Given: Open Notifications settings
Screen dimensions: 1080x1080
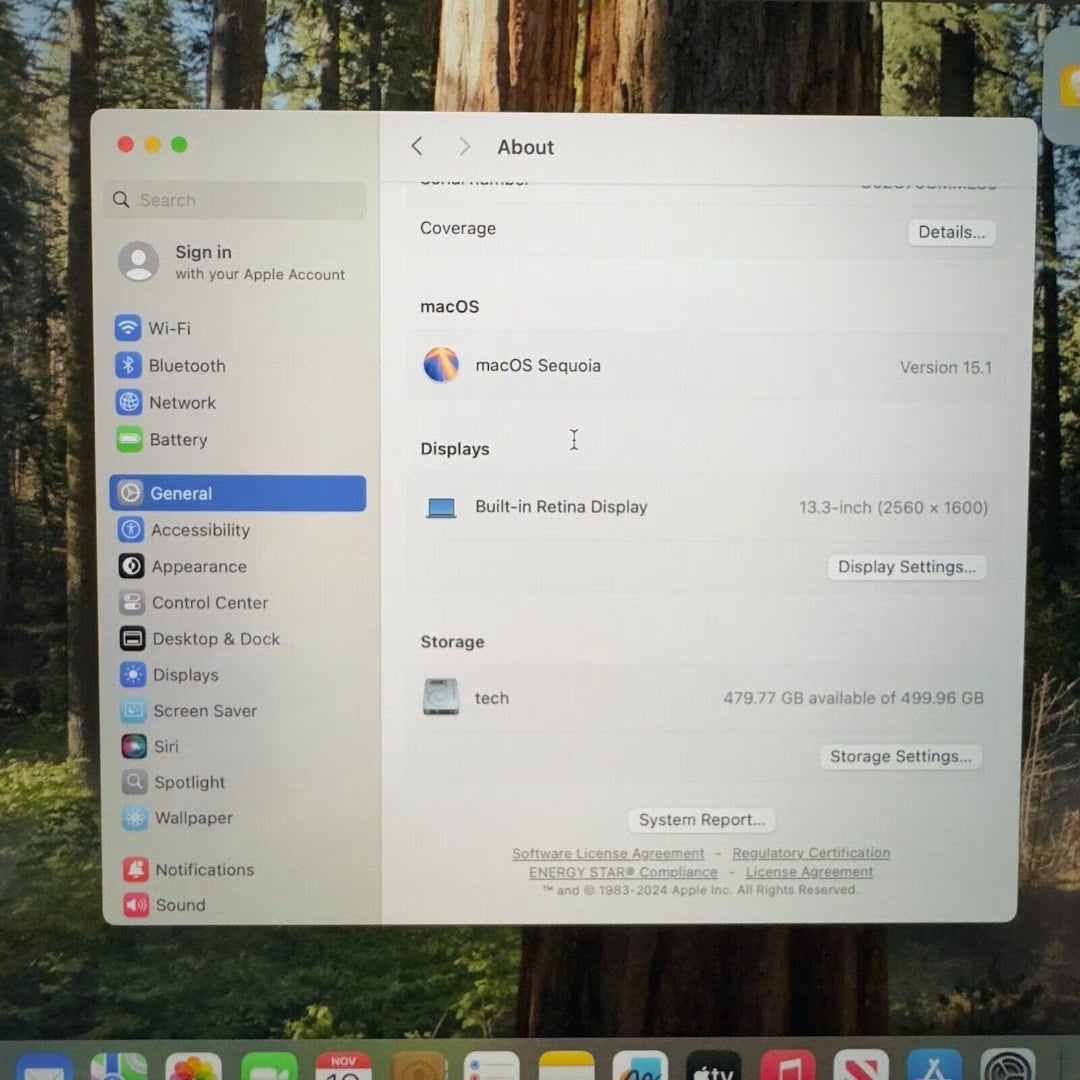Looking at the screenshot, I should (203, 869).
